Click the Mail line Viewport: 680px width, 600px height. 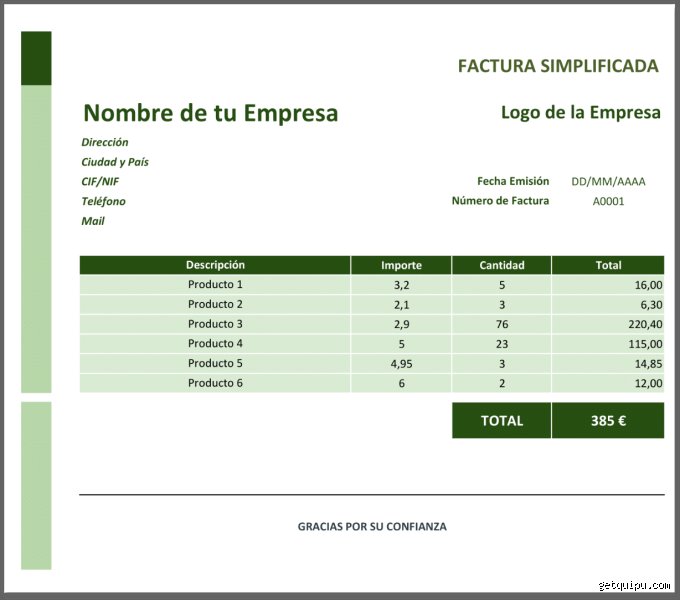click(93, 221)
